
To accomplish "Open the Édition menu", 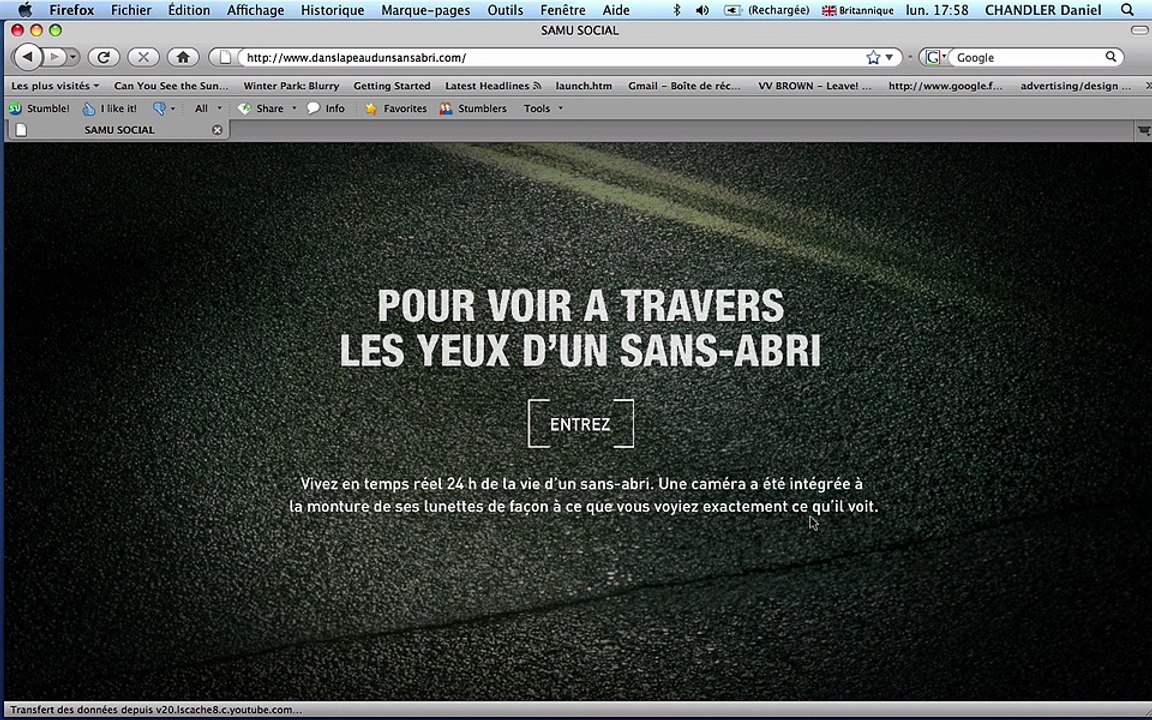I will point(189,10).
